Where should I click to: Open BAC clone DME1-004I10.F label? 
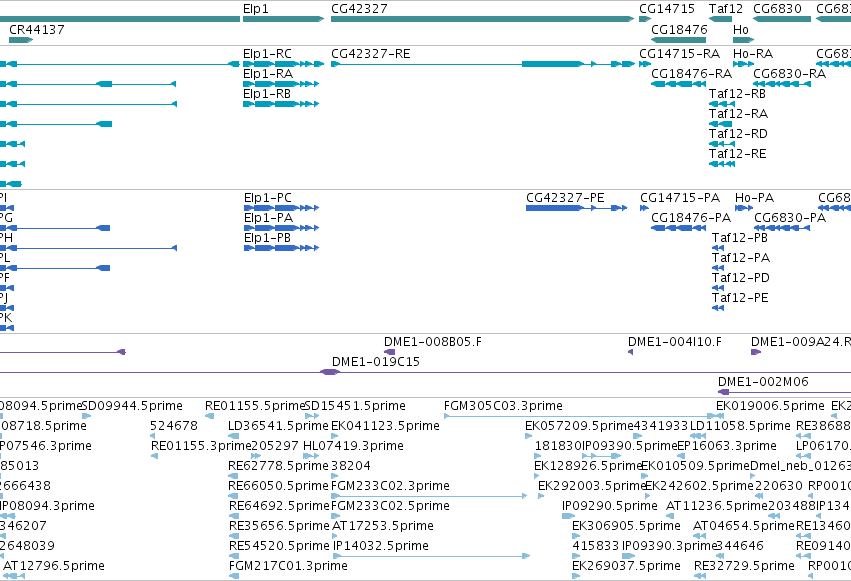[x=675, y=342]
